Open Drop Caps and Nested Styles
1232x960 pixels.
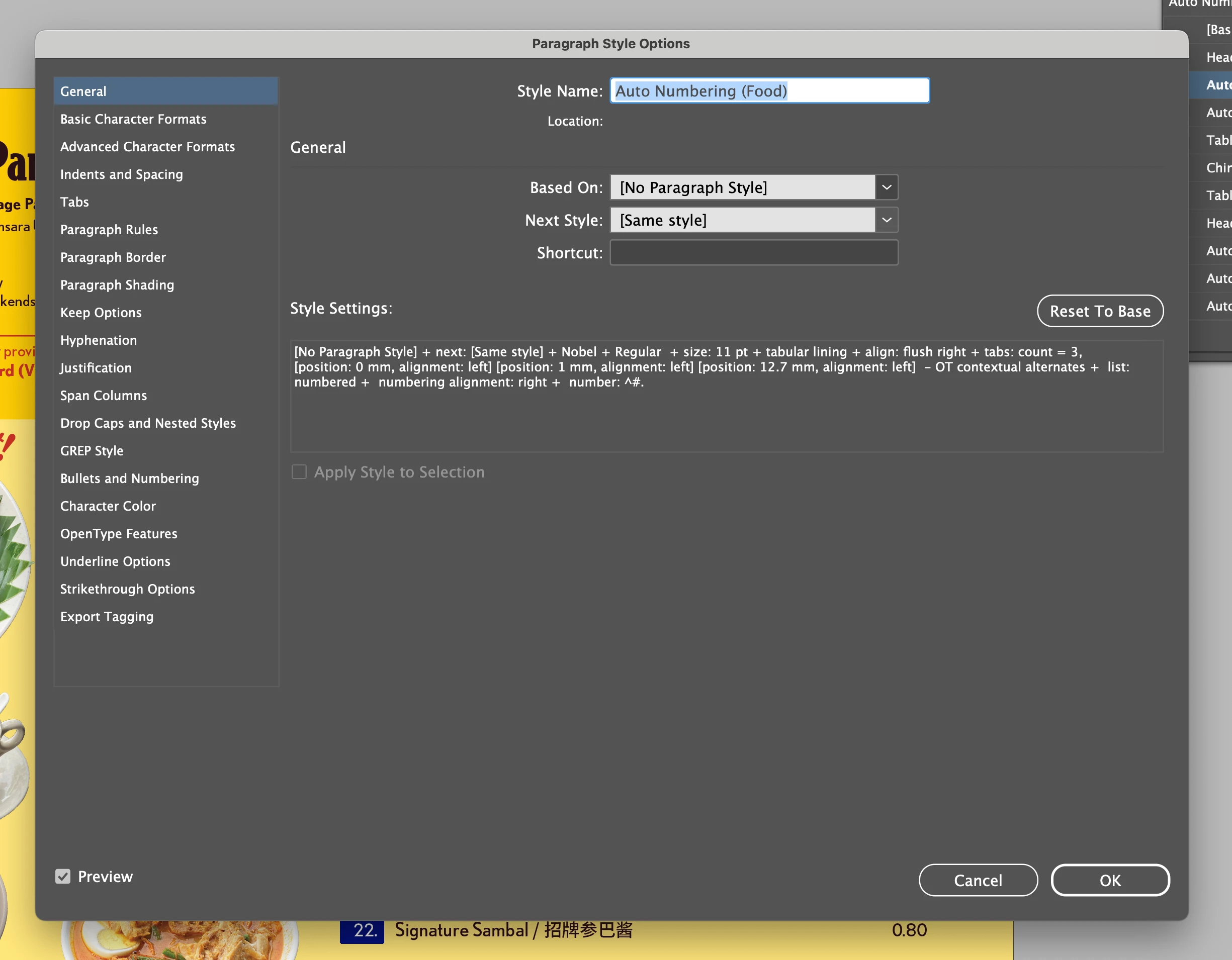148,423
